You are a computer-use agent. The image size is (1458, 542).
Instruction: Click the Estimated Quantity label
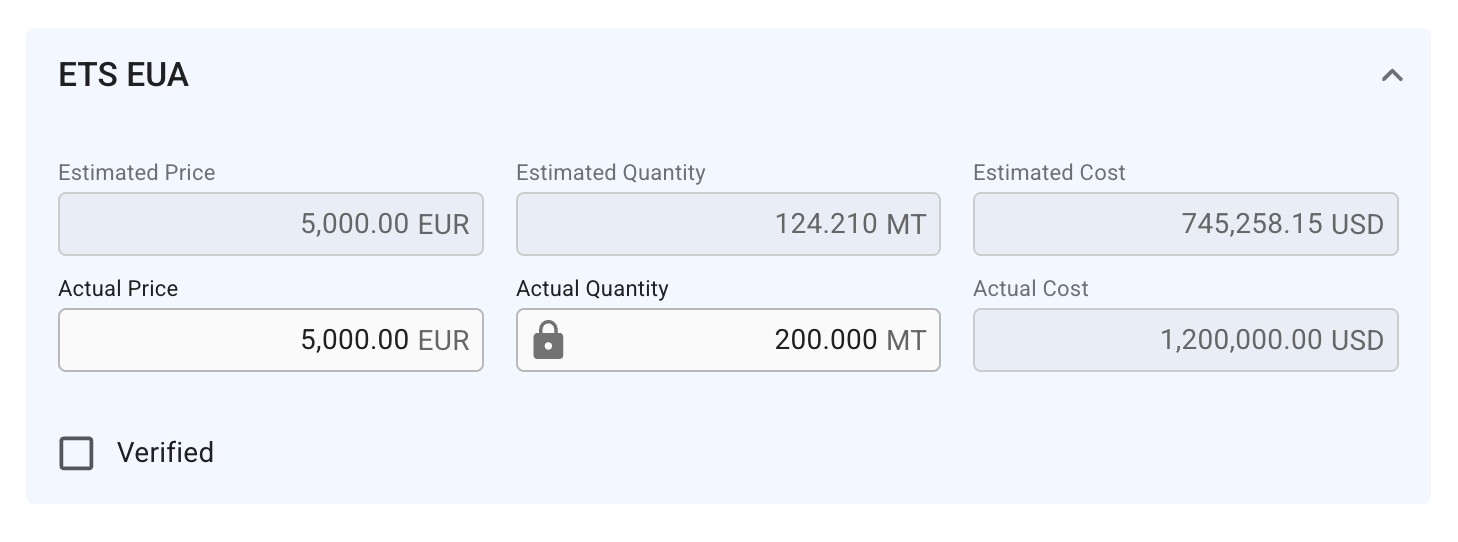pyautogui.click(x=611, y=173)
